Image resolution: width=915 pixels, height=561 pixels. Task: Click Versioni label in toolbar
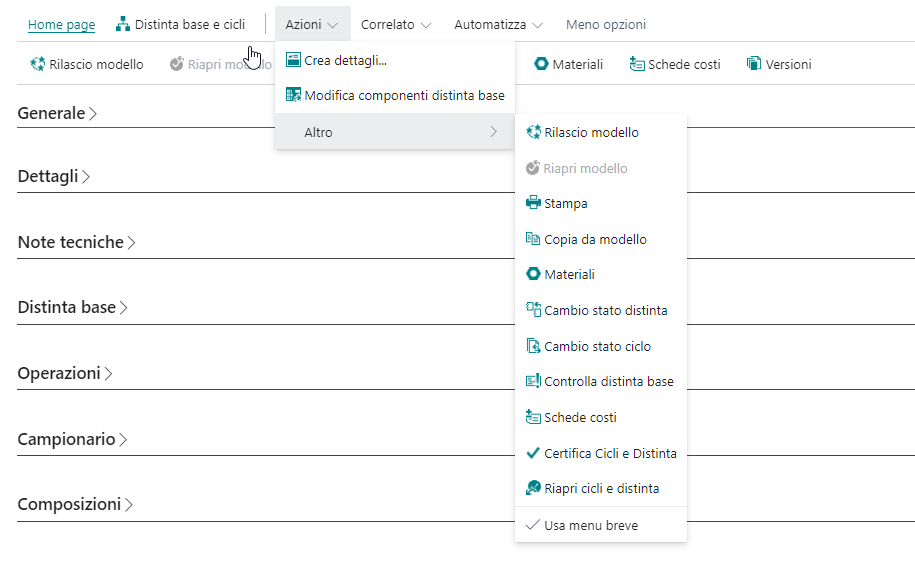(788, 64)
